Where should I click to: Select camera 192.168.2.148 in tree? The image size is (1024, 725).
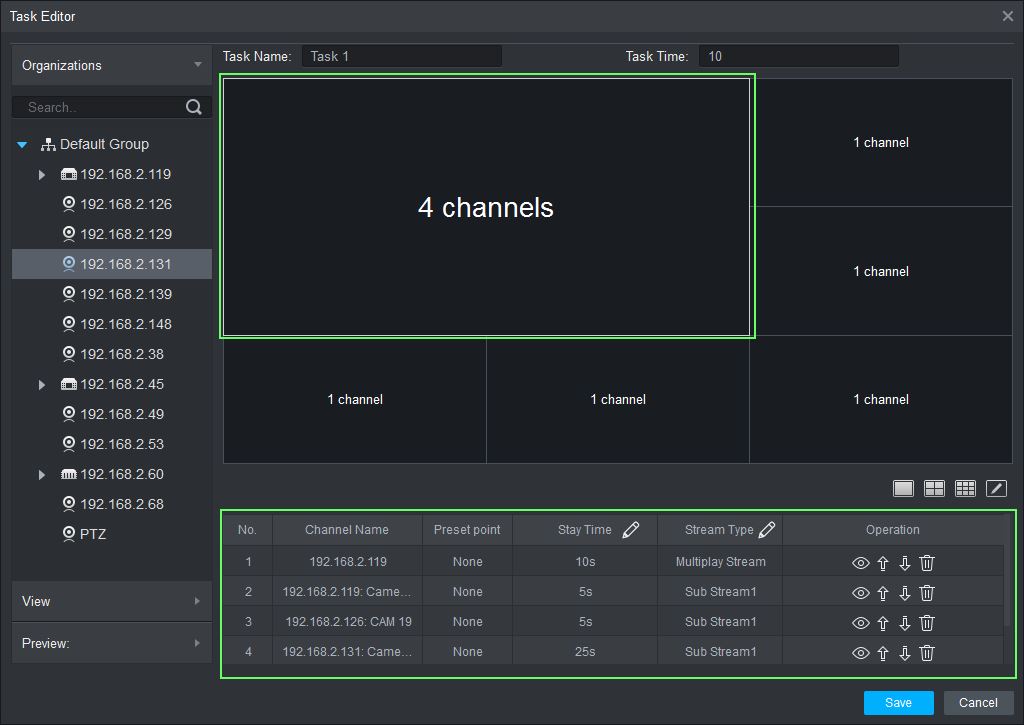point(117,325)
